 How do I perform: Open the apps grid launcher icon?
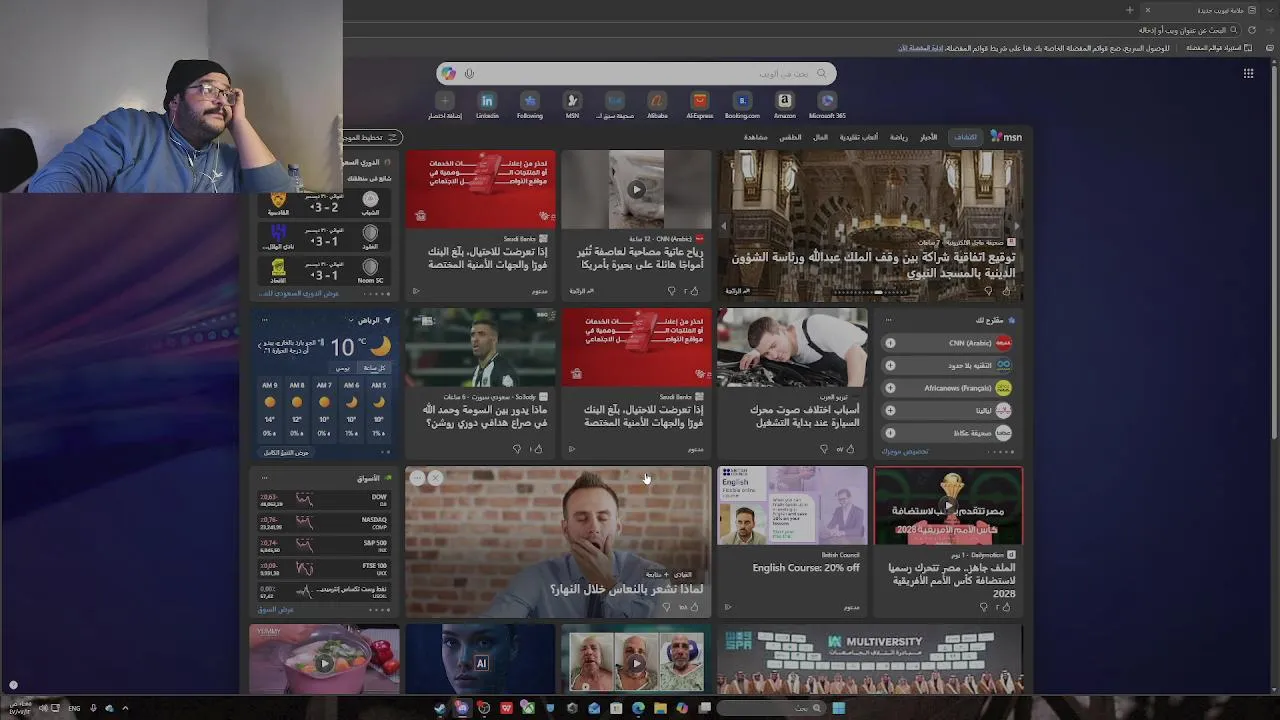(x=1248, y=73)
